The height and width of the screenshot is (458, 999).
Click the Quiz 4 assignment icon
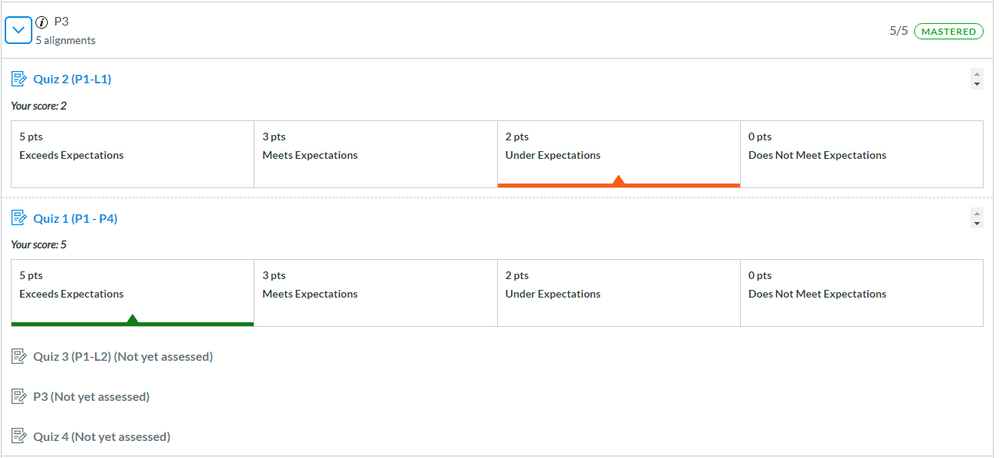coord(19,437)
